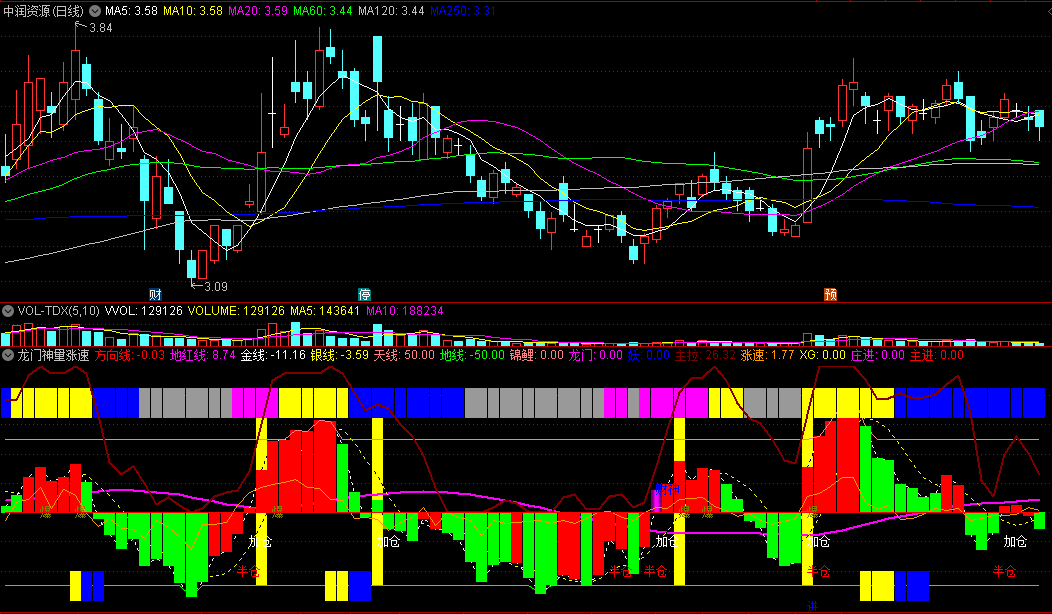Click the green 地线: -50.00 value
This screenshot has height=614, width=1052.
[472, 355]
